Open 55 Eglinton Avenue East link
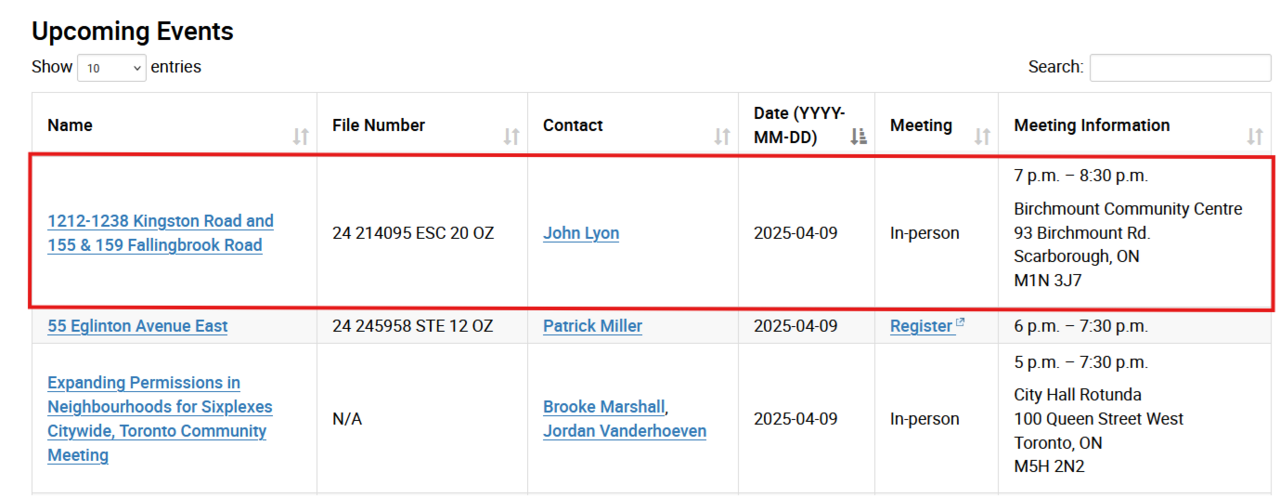 point(137,326)
